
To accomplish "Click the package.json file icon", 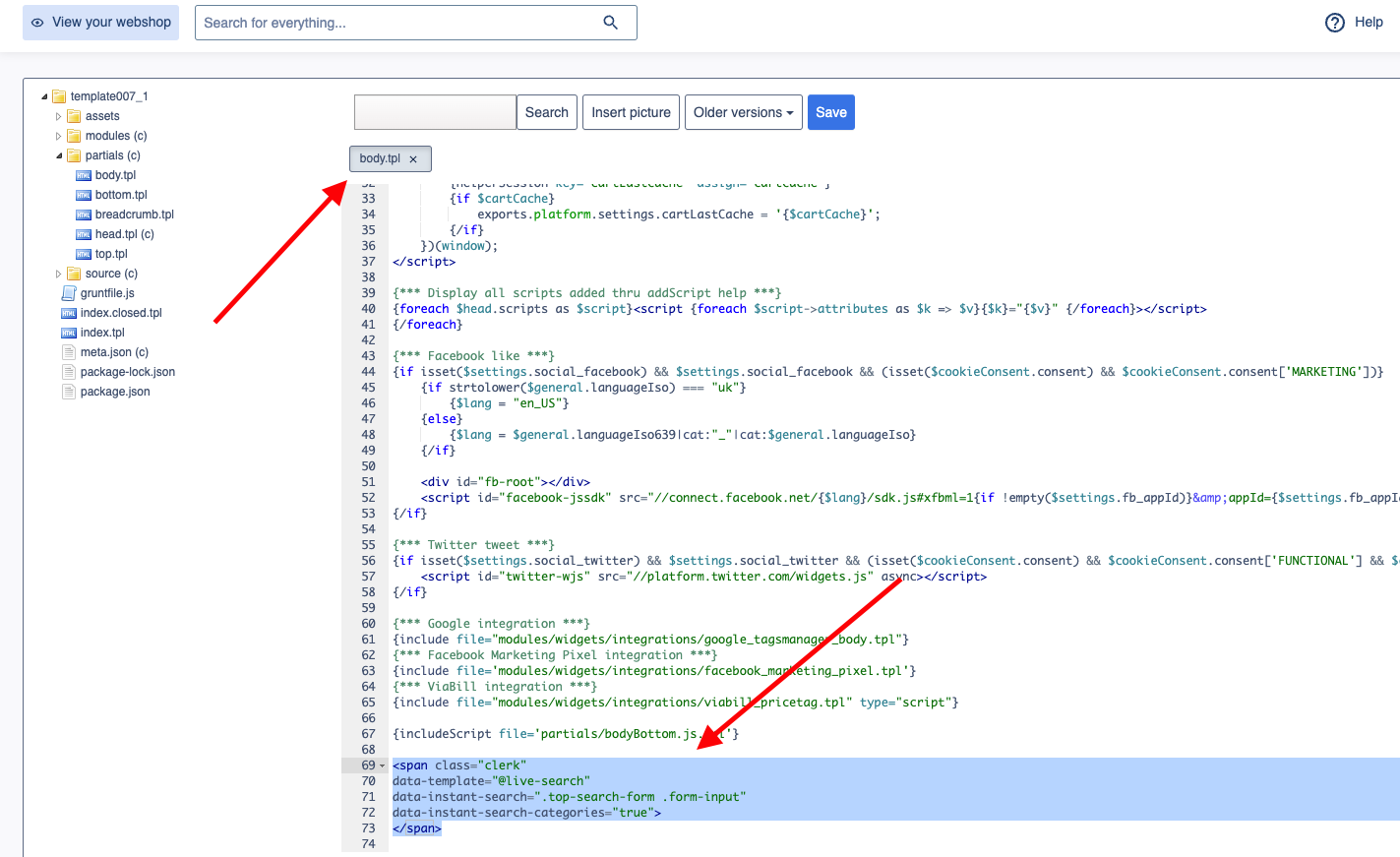I will [69, 391].
